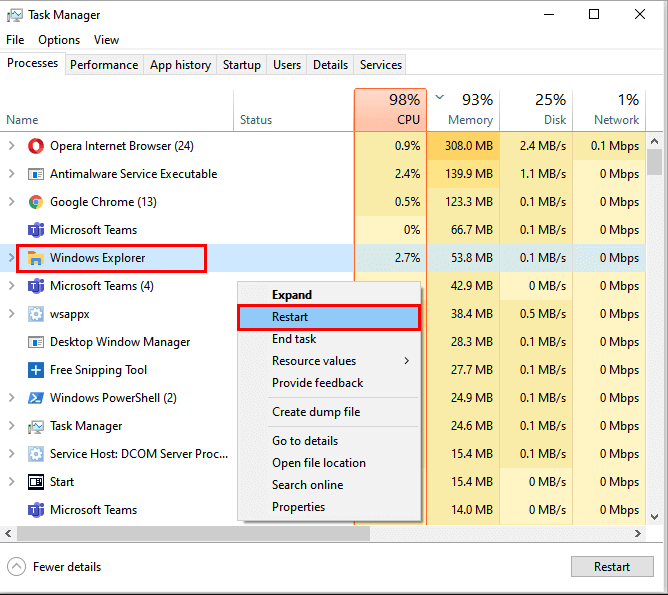
Task: Open the Startup tab
Action: pos(241,65)
